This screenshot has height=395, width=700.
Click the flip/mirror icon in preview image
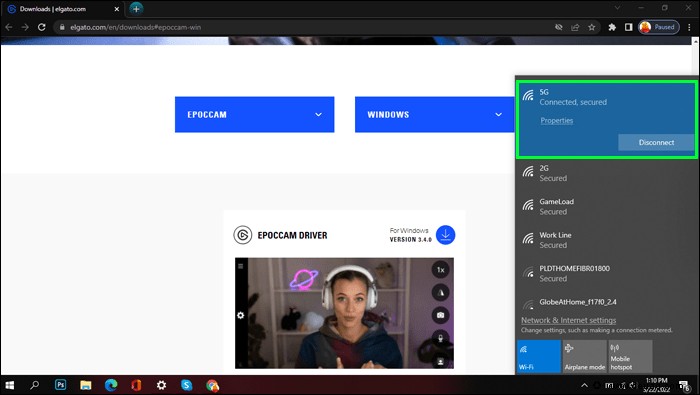[x=440, y=292]
